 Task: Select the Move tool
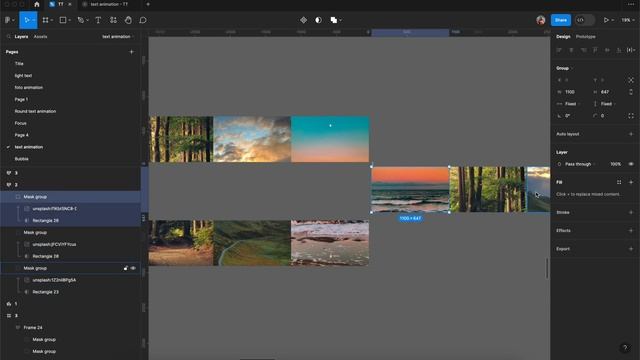coord(27,20)
